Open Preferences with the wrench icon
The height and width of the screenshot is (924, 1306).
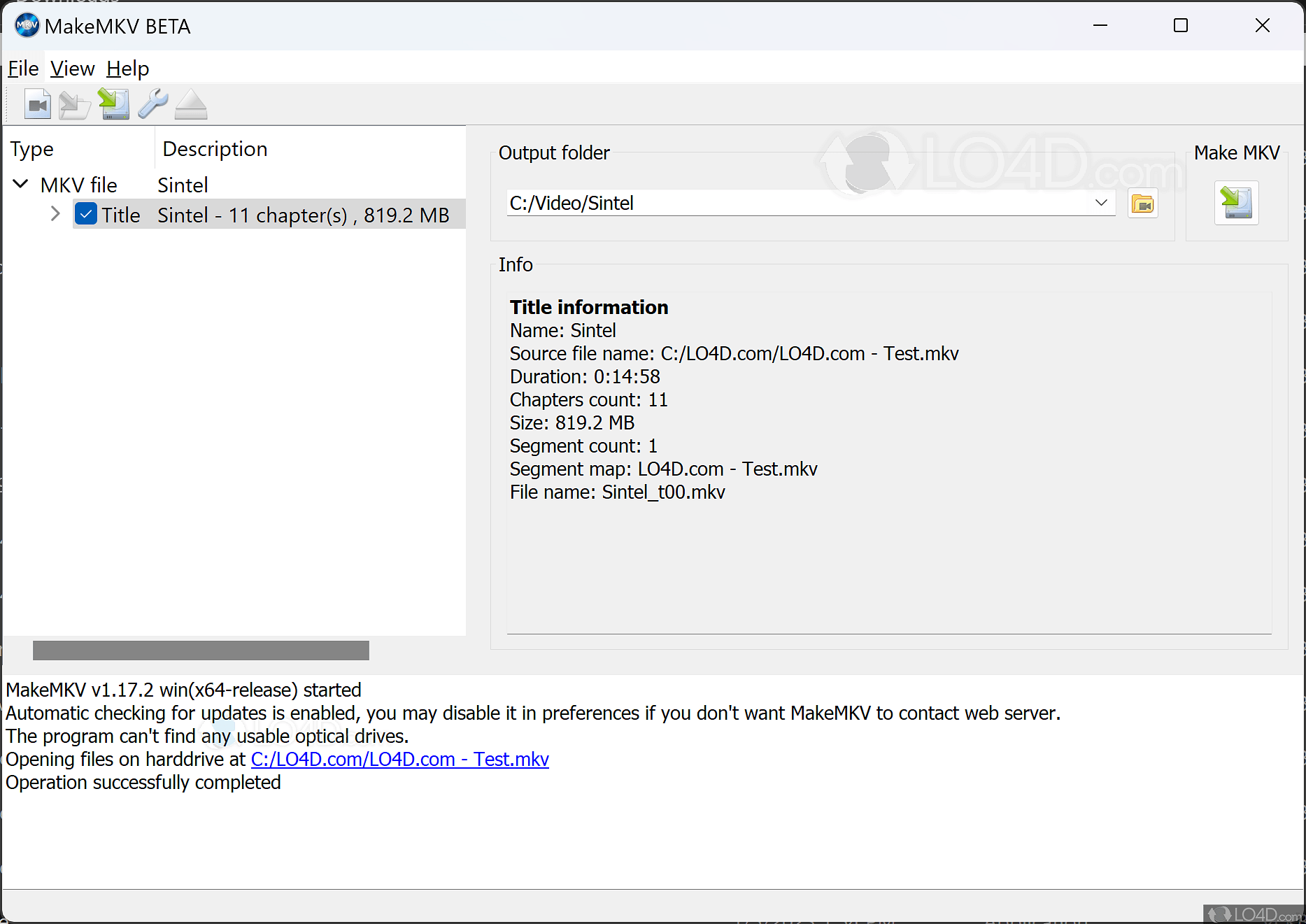coord(152,105)
